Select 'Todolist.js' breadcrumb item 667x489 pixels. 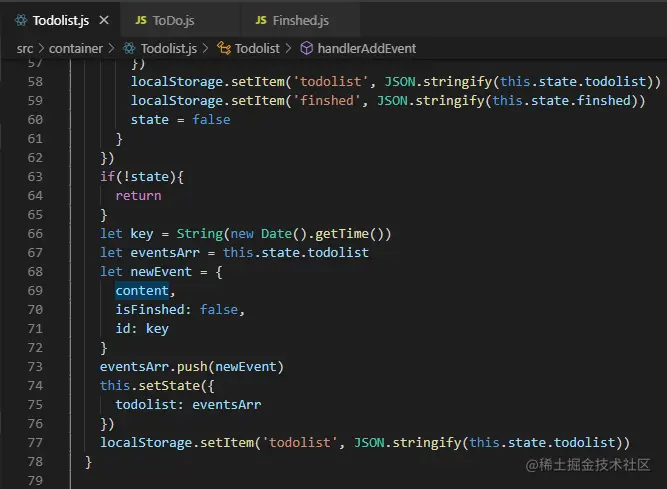(x=168, y=48)
